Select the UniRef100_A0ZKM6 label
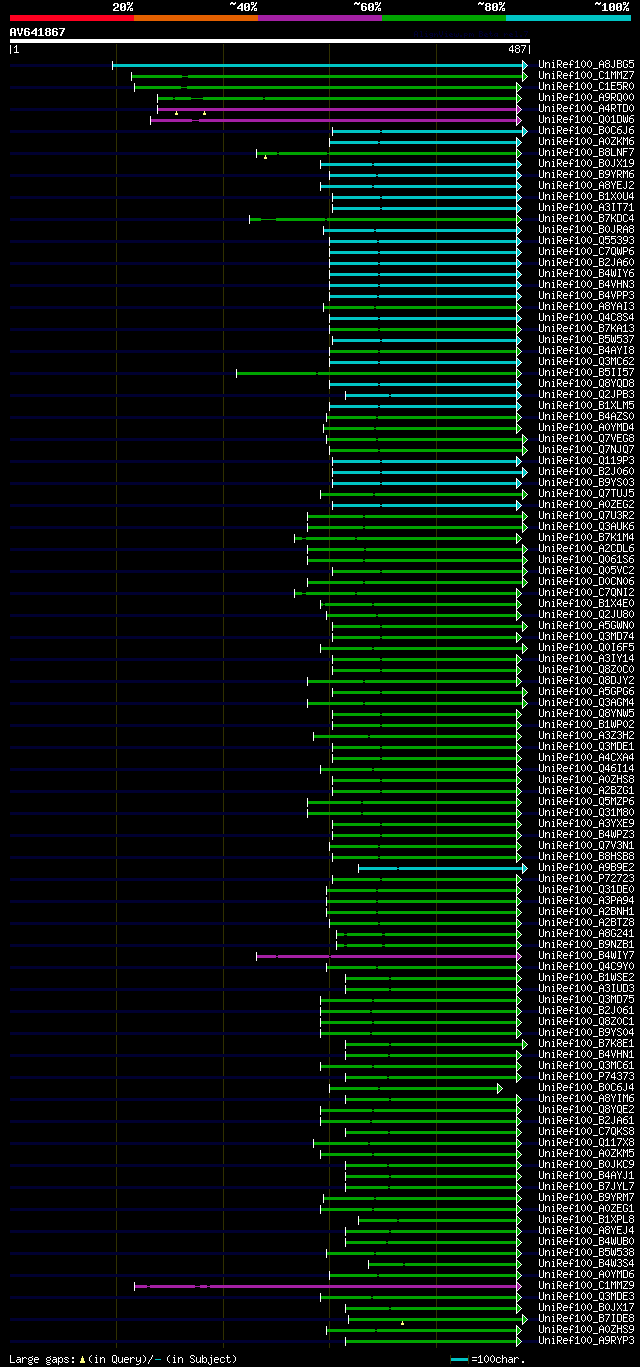The image size is (640, 1367). click(586, 142)
